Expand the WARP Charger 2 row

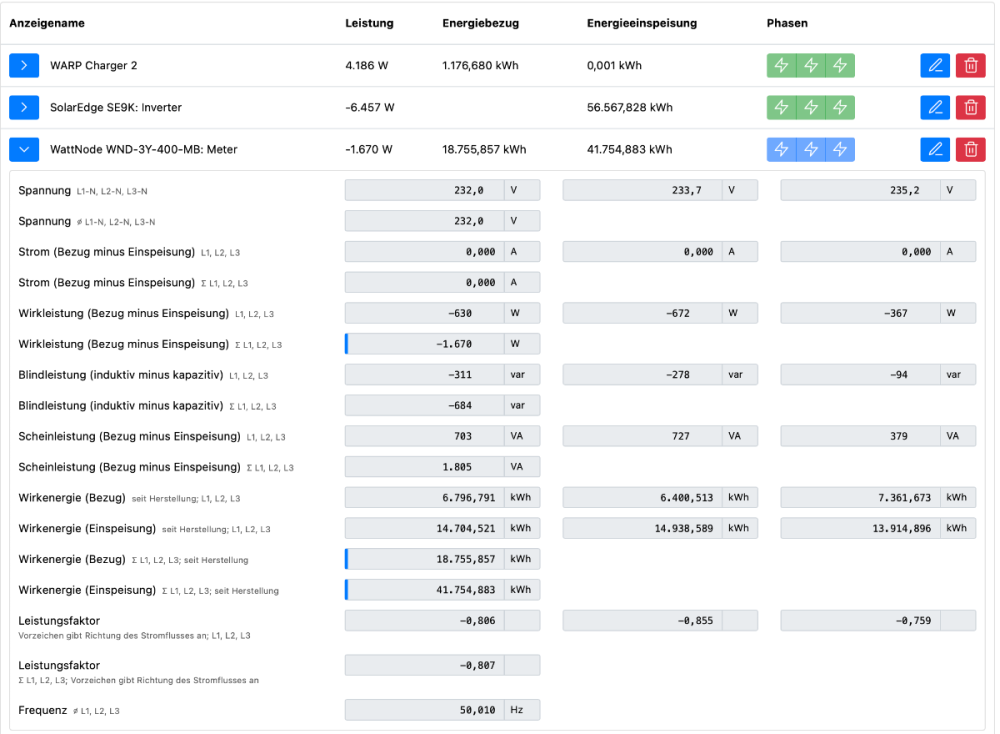tap(24, 66)
